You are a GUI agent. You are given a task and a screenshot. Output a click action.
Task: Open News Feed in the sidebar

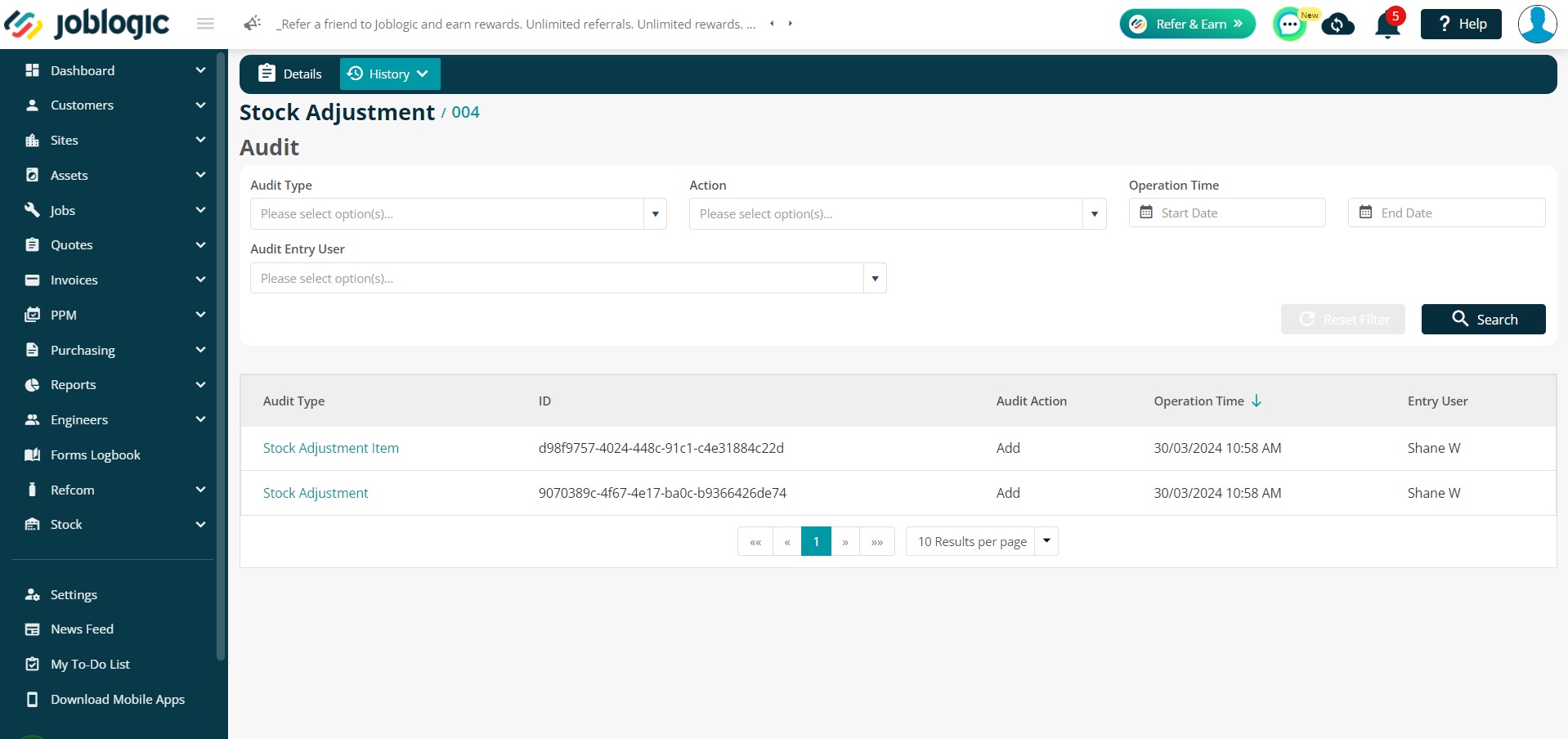click(x=82, y=629)
